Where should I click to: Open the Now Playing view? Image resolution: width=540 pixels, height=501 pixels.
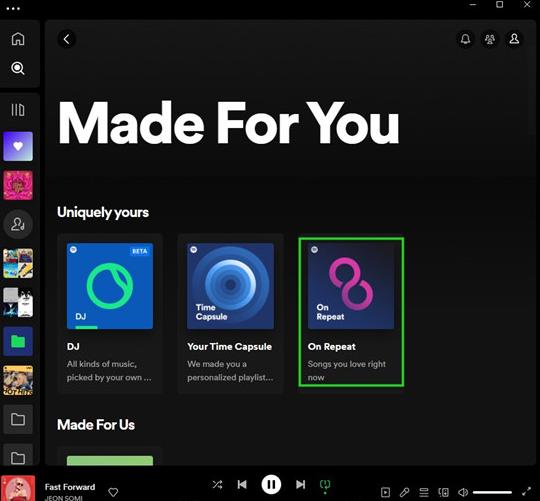coord(385,492)
